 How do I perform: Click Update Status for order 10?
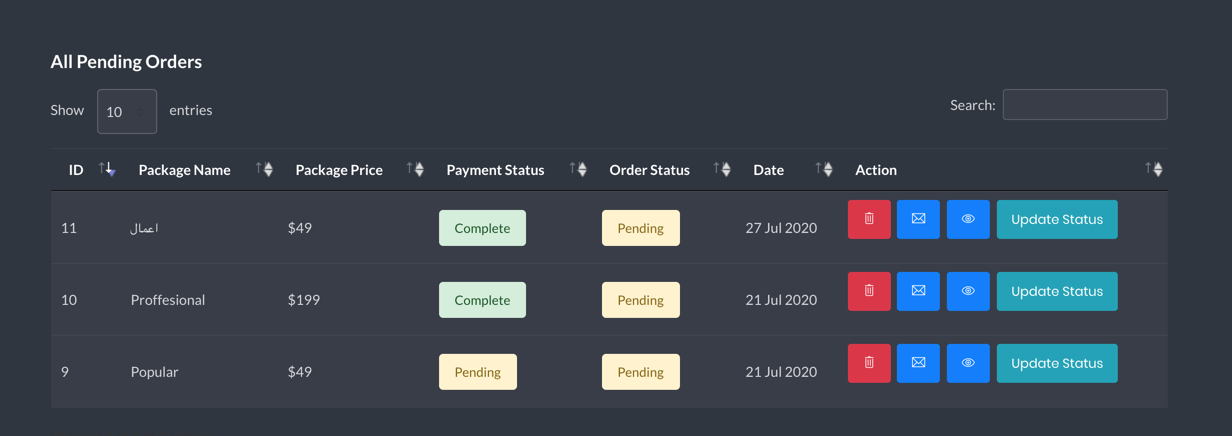1057,291
